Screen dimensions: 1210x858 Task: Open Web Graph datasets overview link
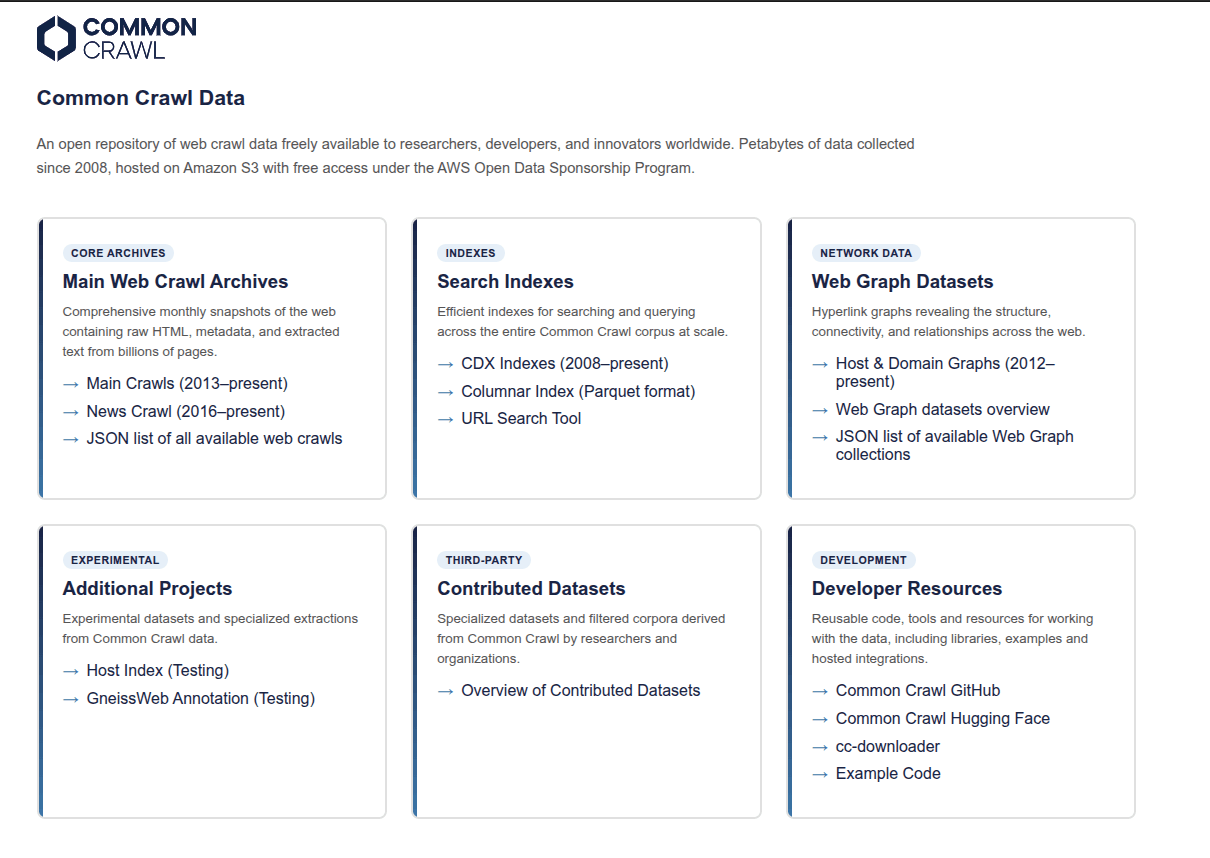943,410
